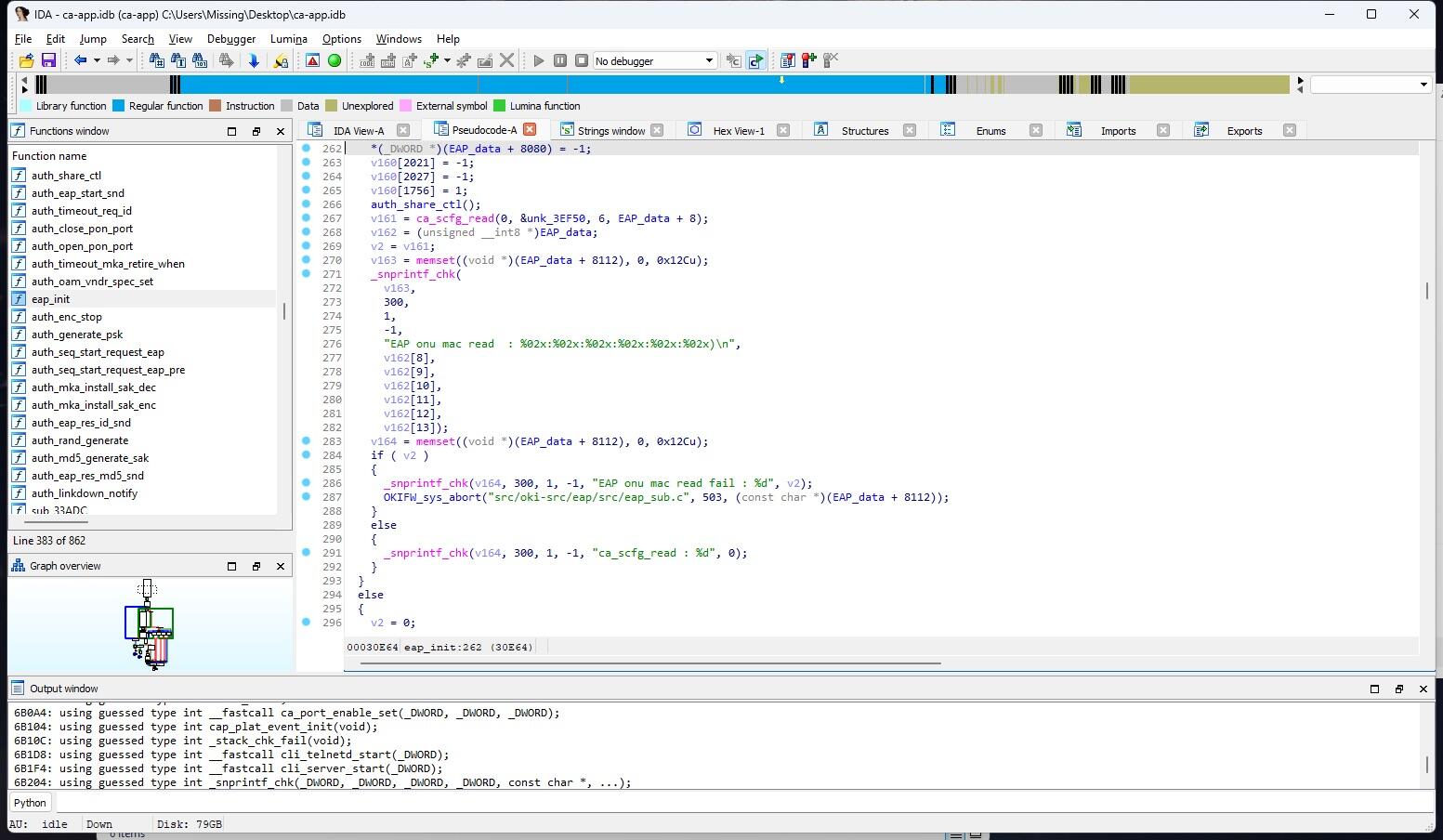Toggle breakpoint dot on line 271
Screen dimensions: 1443x840
[x=307, y=274]
